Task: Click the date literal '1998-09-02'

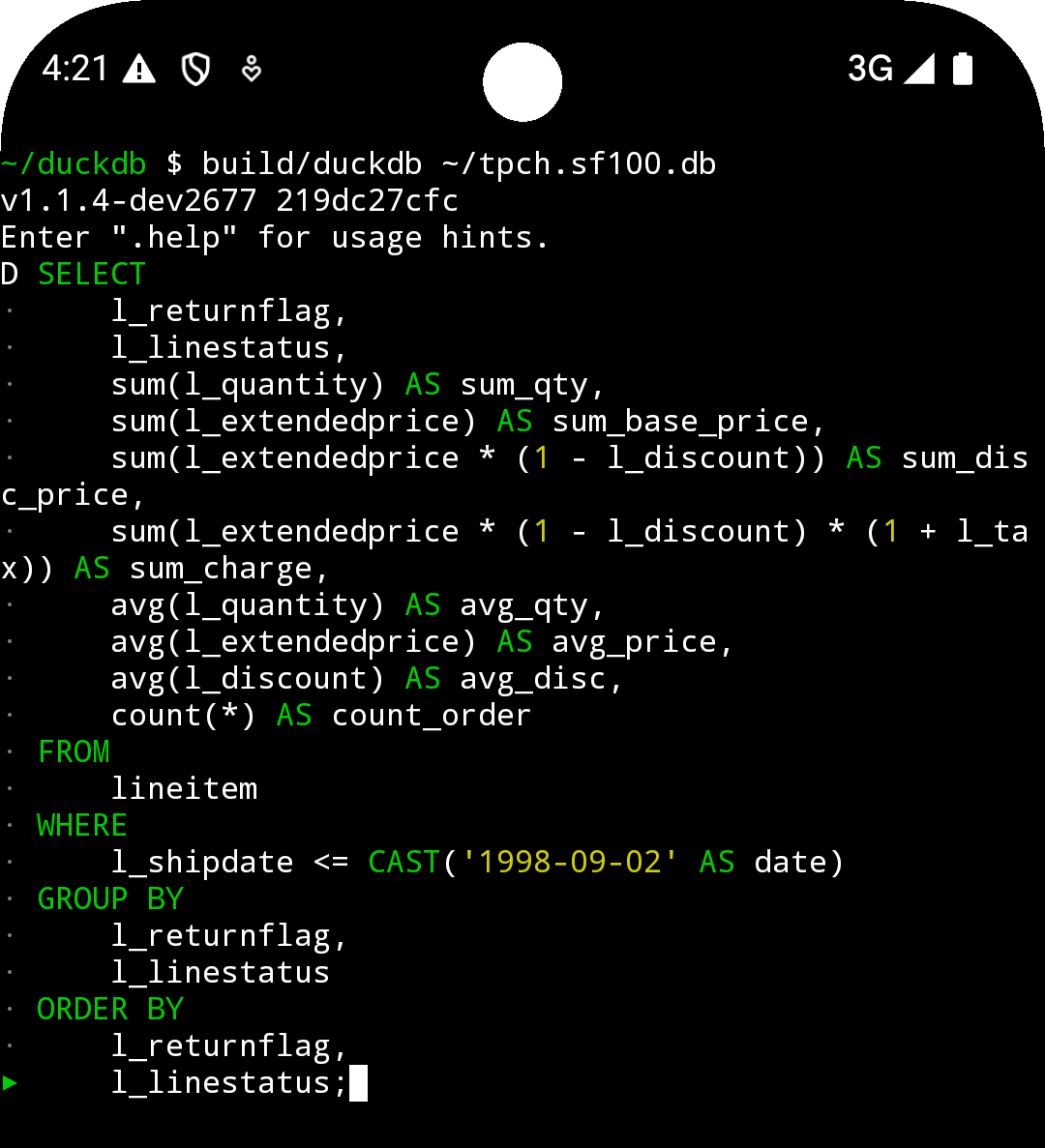Action: tap(573, 862)
